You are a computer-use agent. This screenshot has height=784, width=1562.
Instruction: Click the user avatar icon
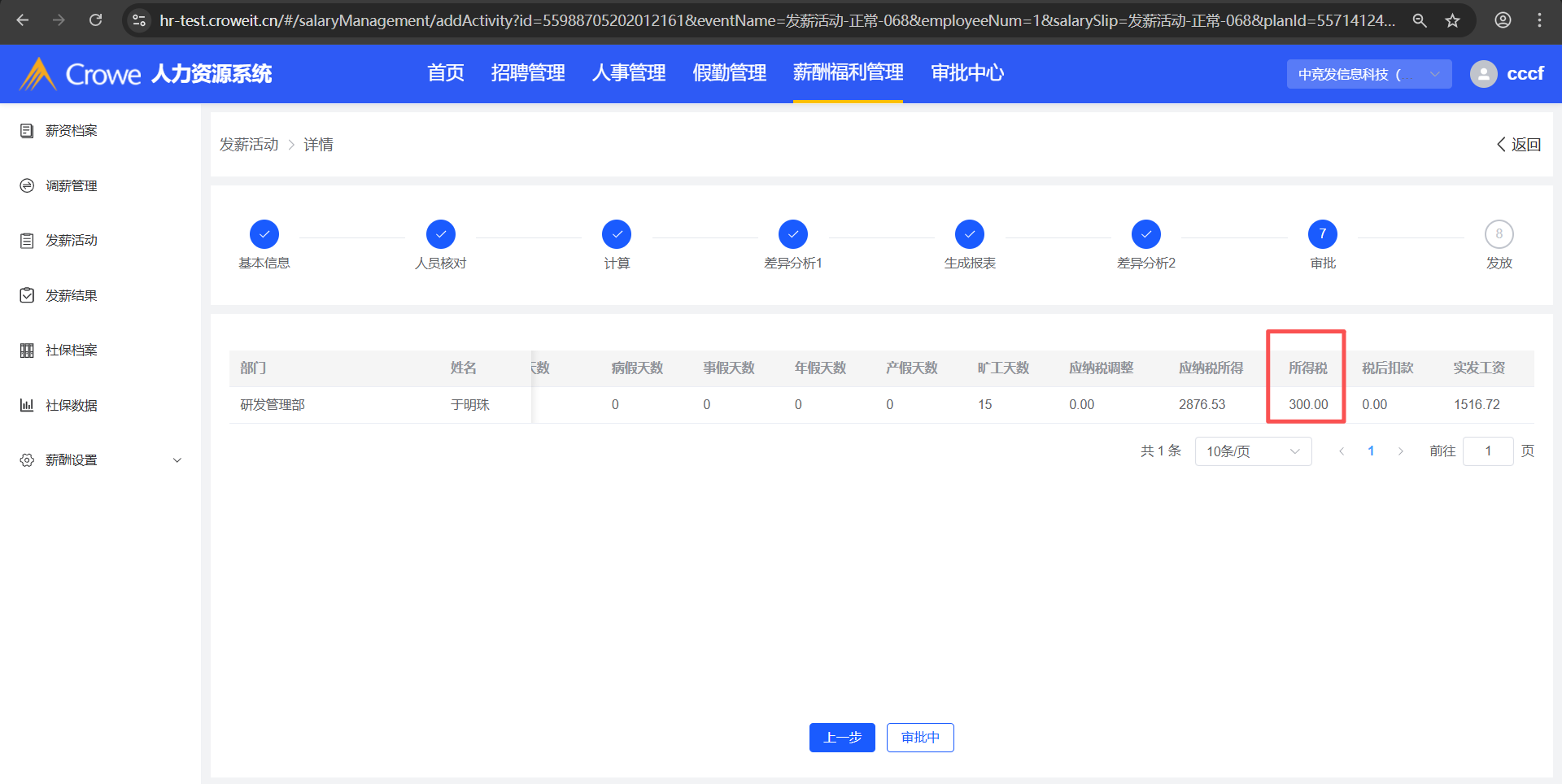[1483, 74]
